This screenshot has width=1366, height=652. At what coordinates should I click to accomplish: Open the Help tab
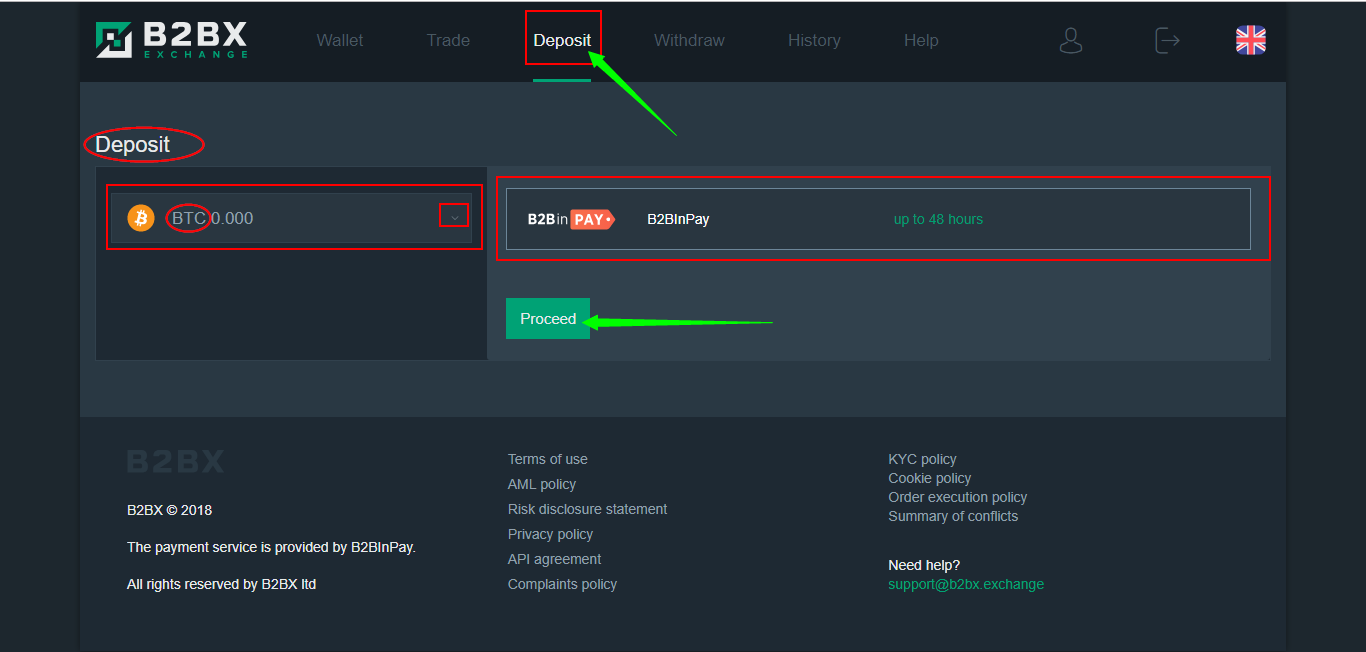pyautogui.click(x=921, y=40)
